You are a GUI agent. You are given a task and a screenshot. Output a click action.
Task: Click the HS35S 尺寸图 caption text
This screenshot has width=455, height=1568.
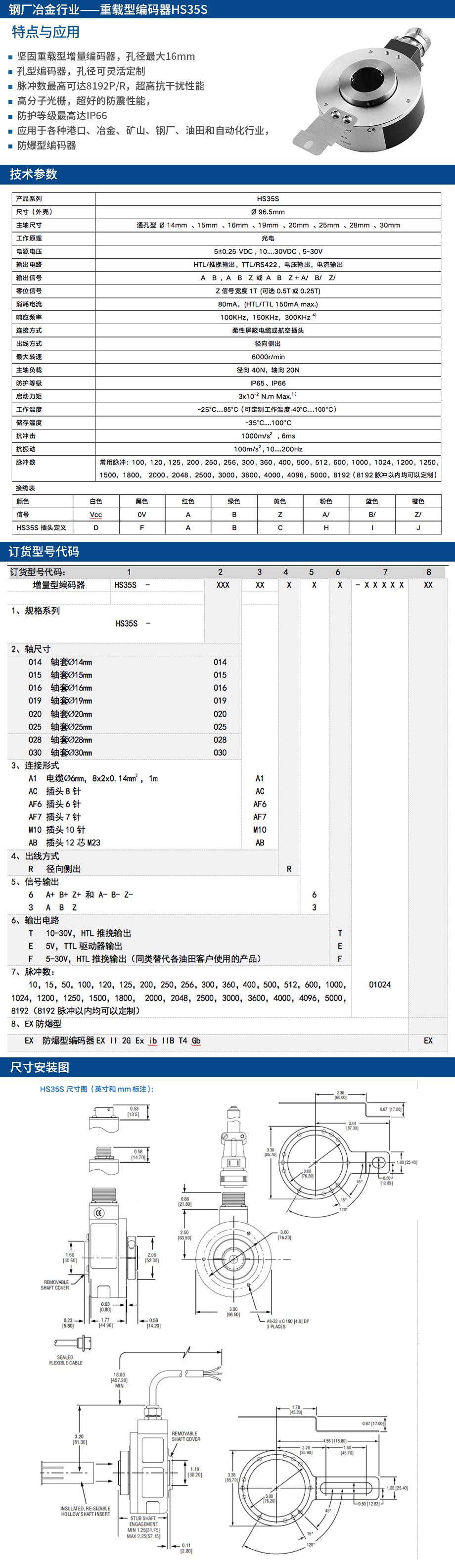(97, 1089)
